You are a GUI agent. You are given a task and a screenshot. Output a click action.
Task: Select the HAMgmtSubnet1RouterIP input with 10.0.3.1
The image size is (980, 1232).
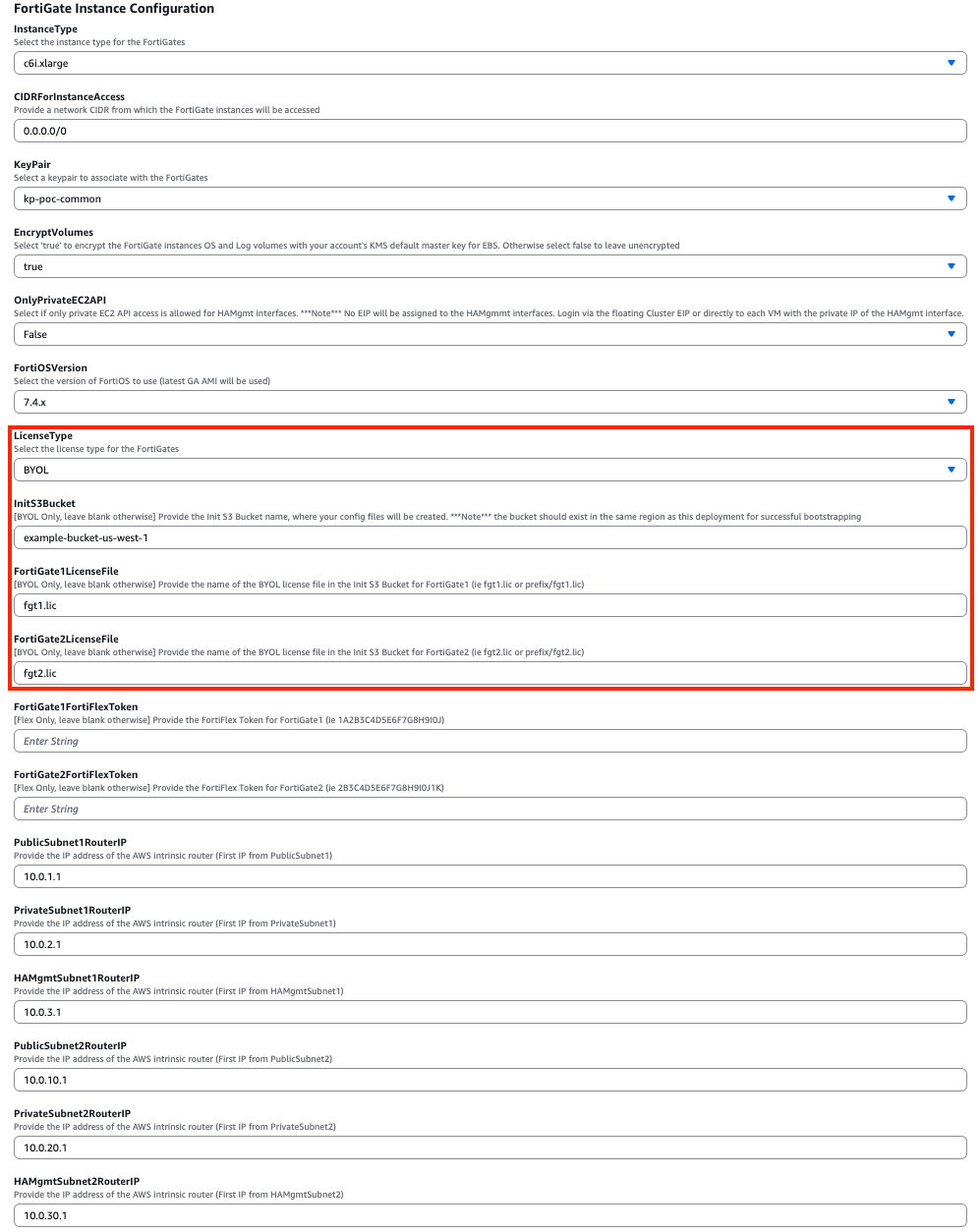click(x=490, y=1012)
